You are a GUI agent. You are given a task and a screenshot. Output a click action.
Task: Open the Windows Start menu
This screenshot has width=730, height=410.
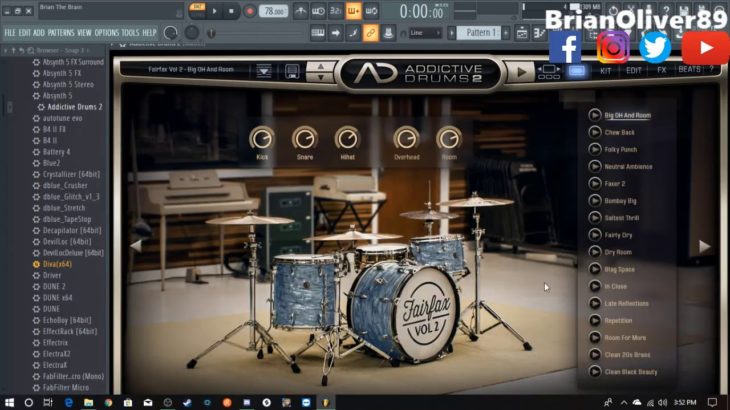click(9, 402)
